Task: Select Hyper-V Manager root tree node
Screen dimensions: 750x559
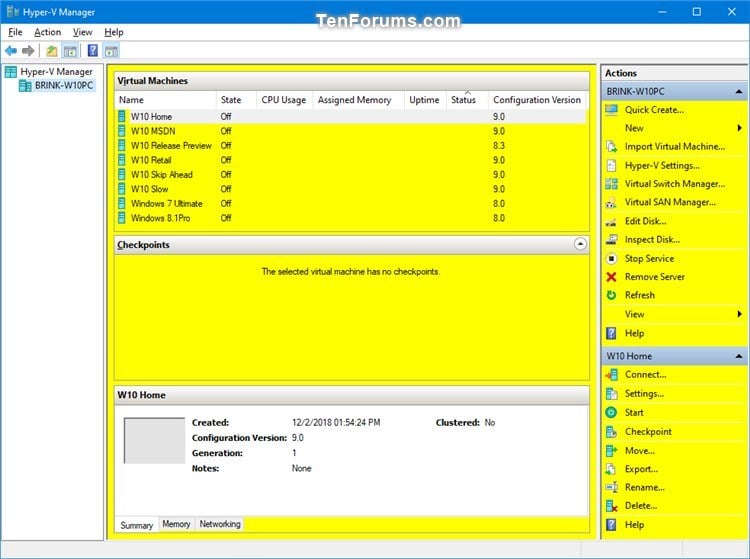Action: (x=56, y=72)
